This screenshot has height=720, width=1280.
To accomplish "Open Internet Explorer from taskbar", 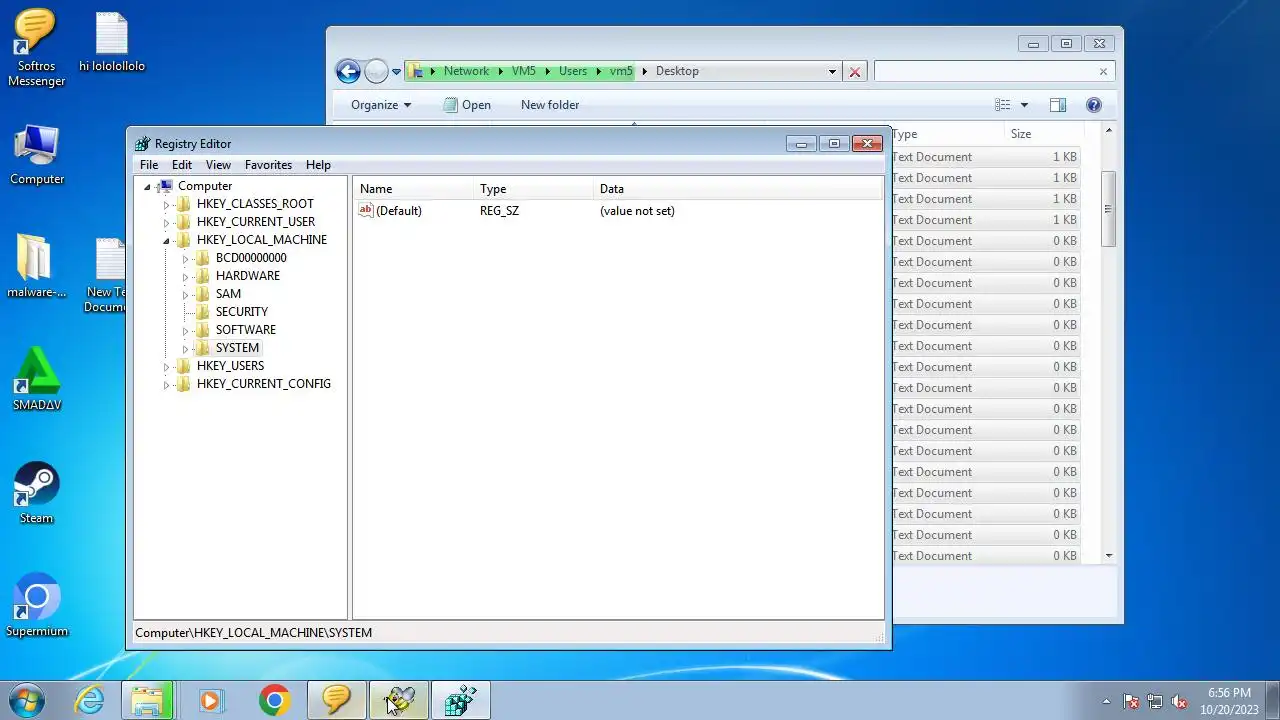I will pyautogui.click(x=90, y=700).
